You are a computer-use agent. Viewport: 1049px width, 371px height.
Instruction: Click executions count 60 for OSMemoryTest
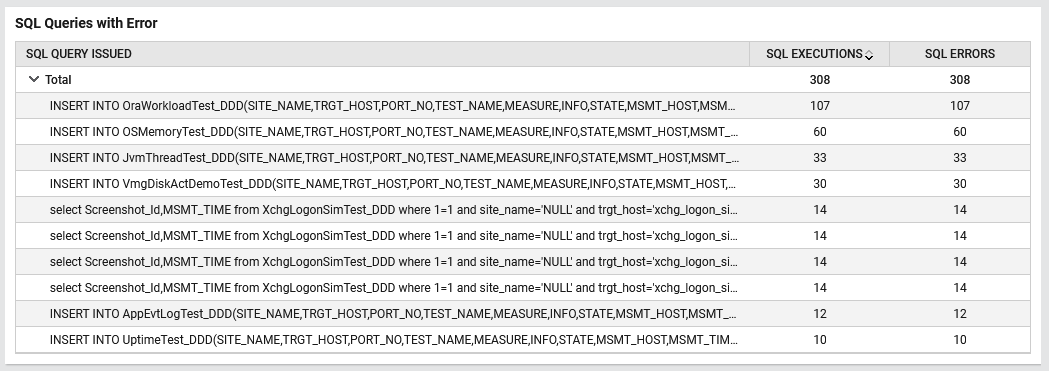coord(820,132)
